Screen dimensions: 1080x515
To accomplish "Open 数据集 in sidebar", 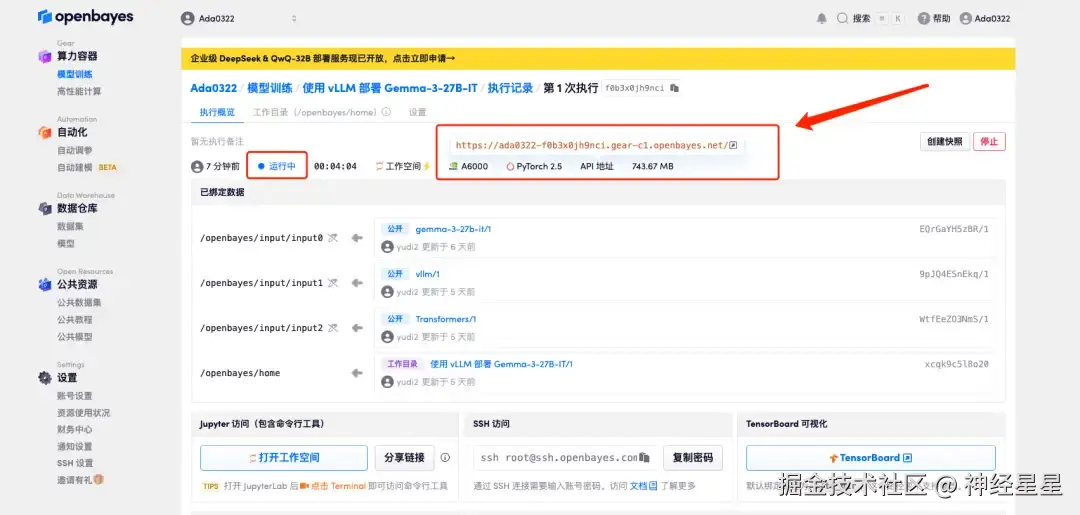I will point(70,226).
